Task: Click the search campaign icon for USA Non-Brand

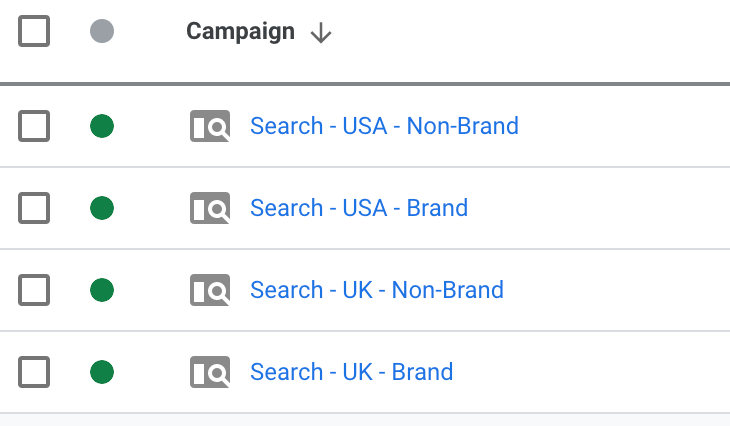Action: pyautogui.click(x=210, y=126)
